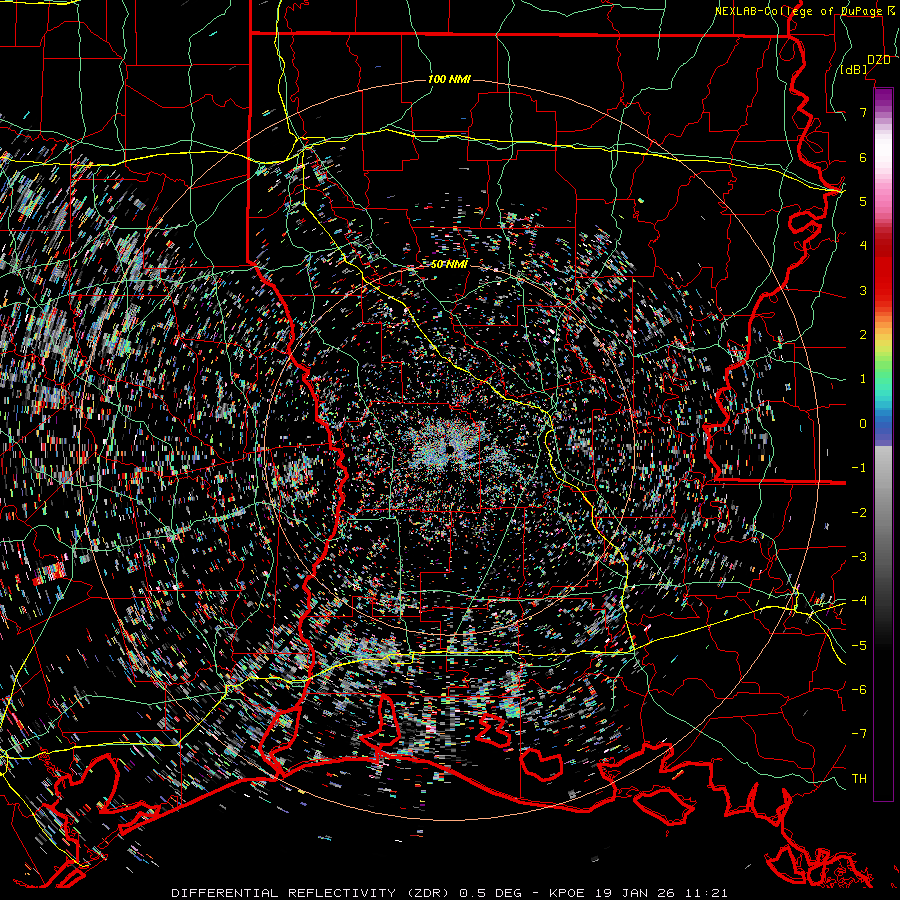Click the 0 dB value on color scale
The image size is (900, 900).
pyautogui.click(x=863, y=424)
